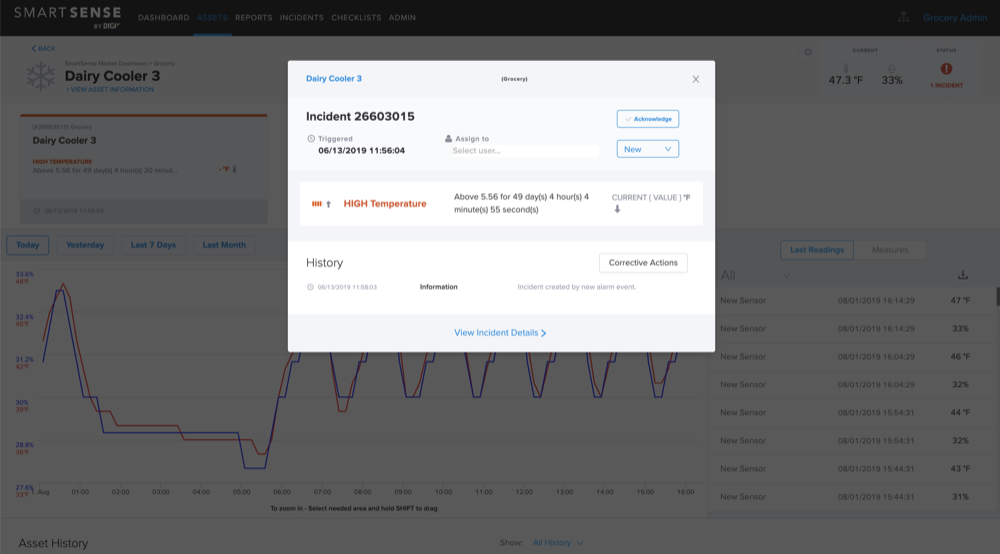
Task: Open the DASHBOARD menu
Action: pyautogui.click(x=163, y=18)
